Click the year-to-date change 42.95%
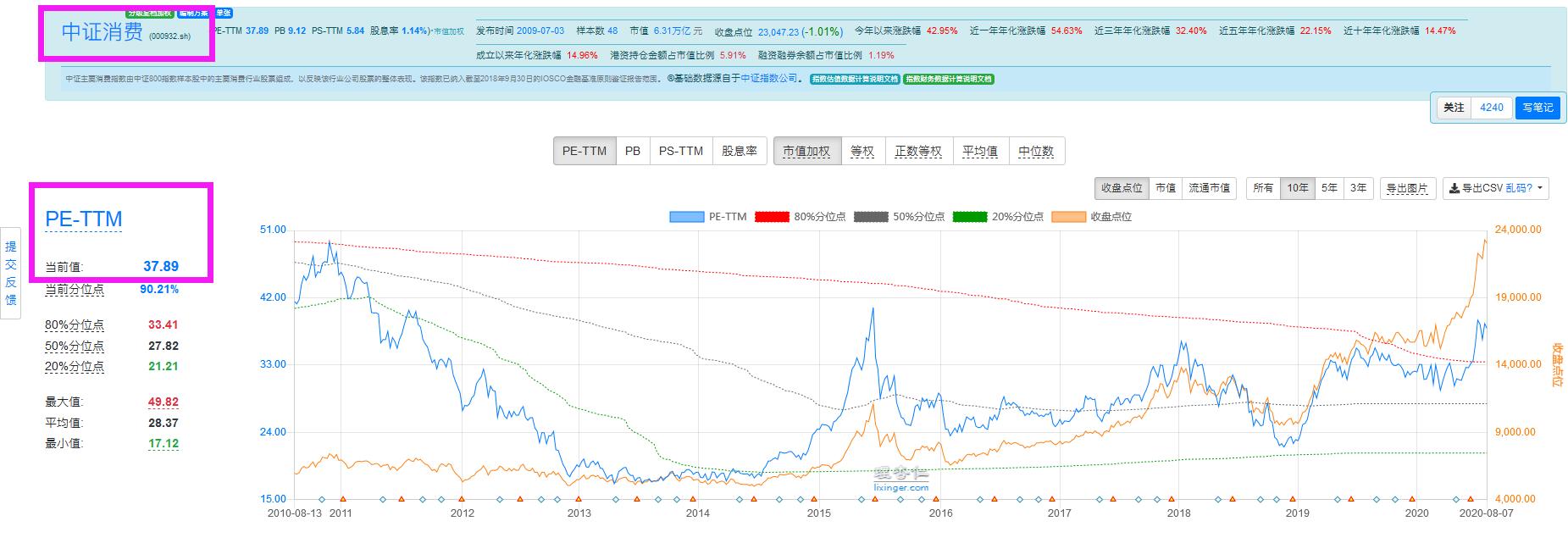The image size is (1568, 549). 942,30
